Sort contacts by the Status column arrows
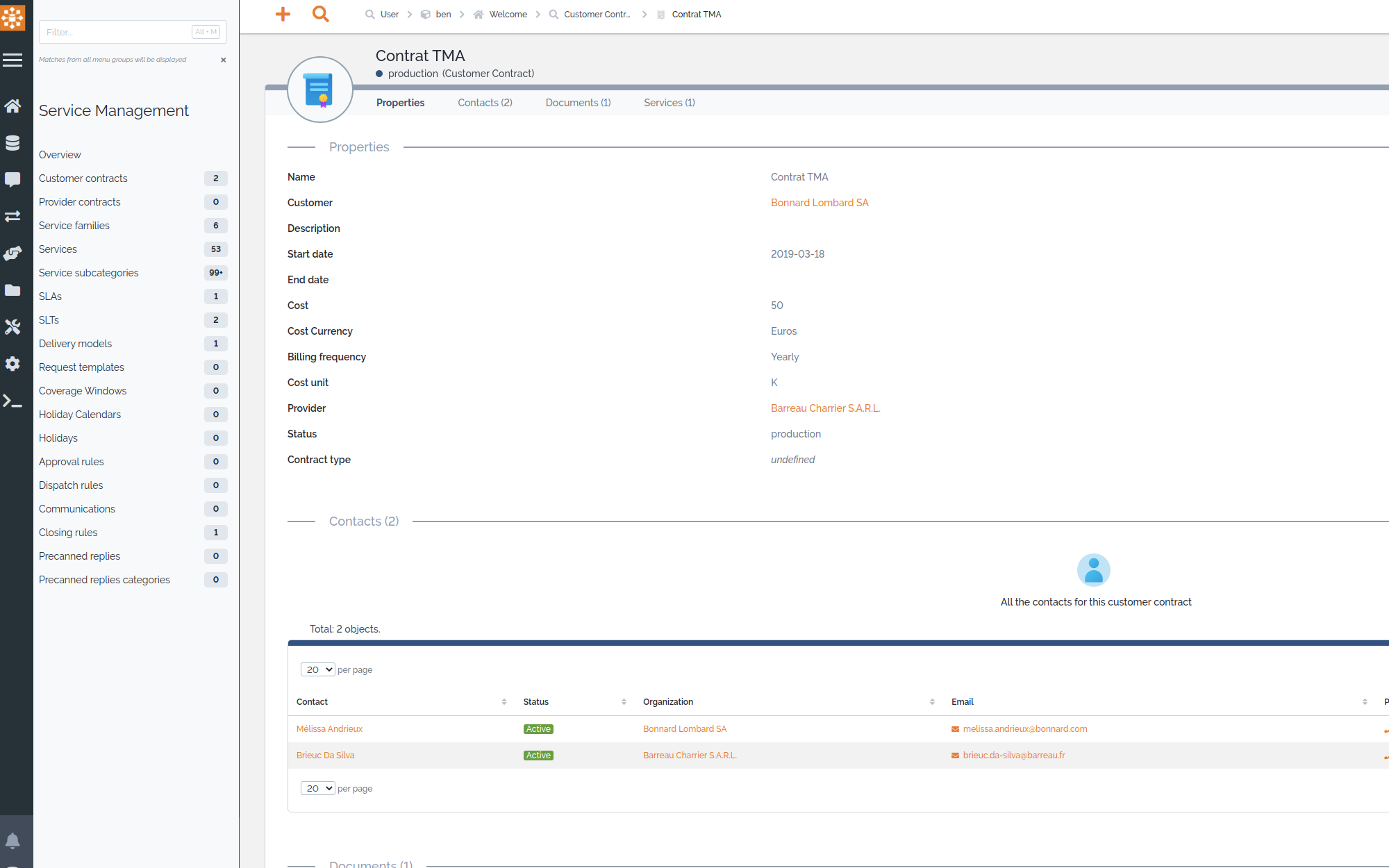Viewport: 1389px width, 868px height. click(623, 701)
